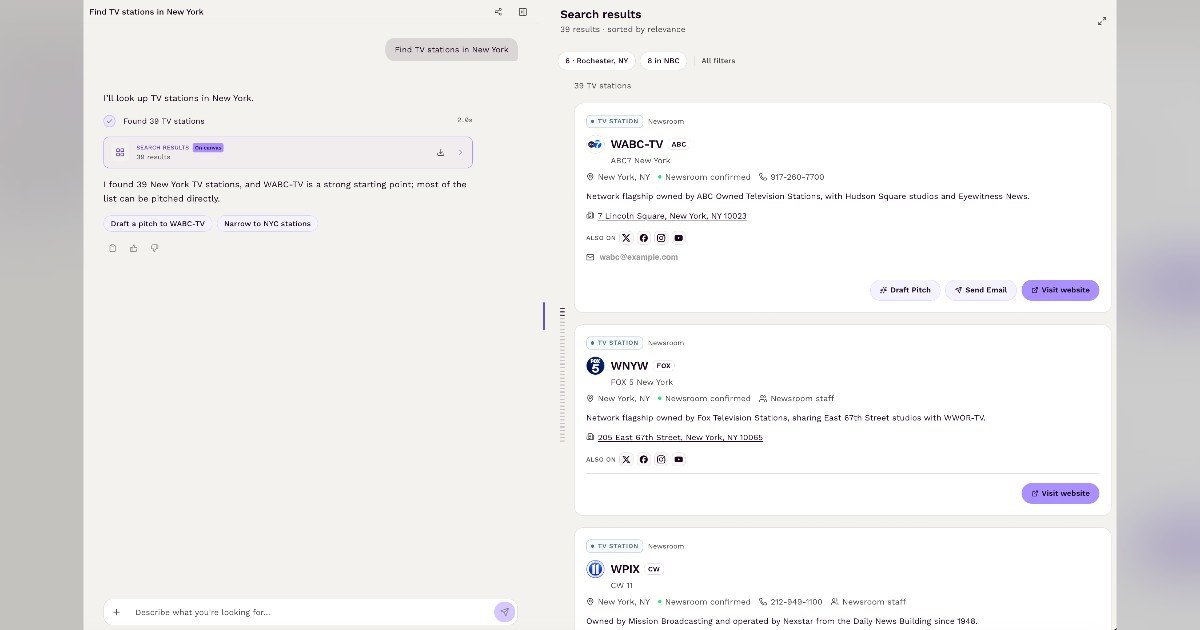Open the search results card chevron
Screen dimensions: 1200x630
coord(460,153)
